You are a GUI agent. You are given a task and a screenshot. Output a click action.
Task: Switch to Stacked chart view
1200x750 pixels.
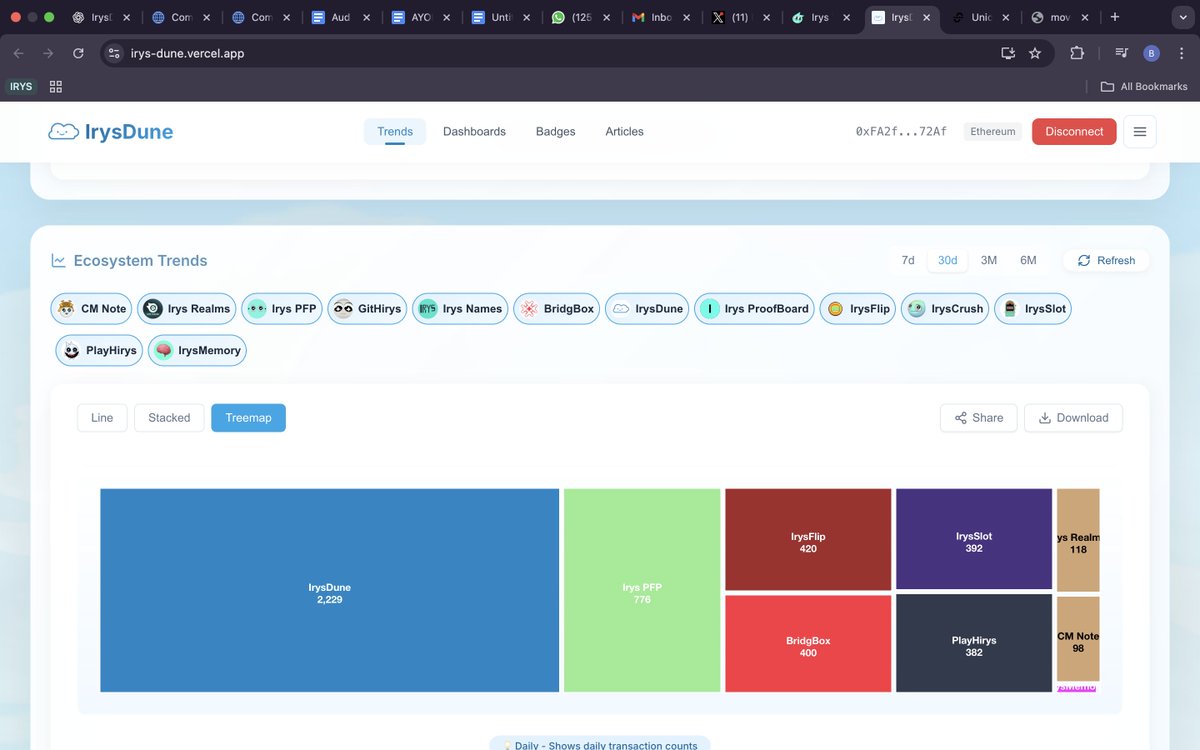pyautogui.click(x=169, y=418)
